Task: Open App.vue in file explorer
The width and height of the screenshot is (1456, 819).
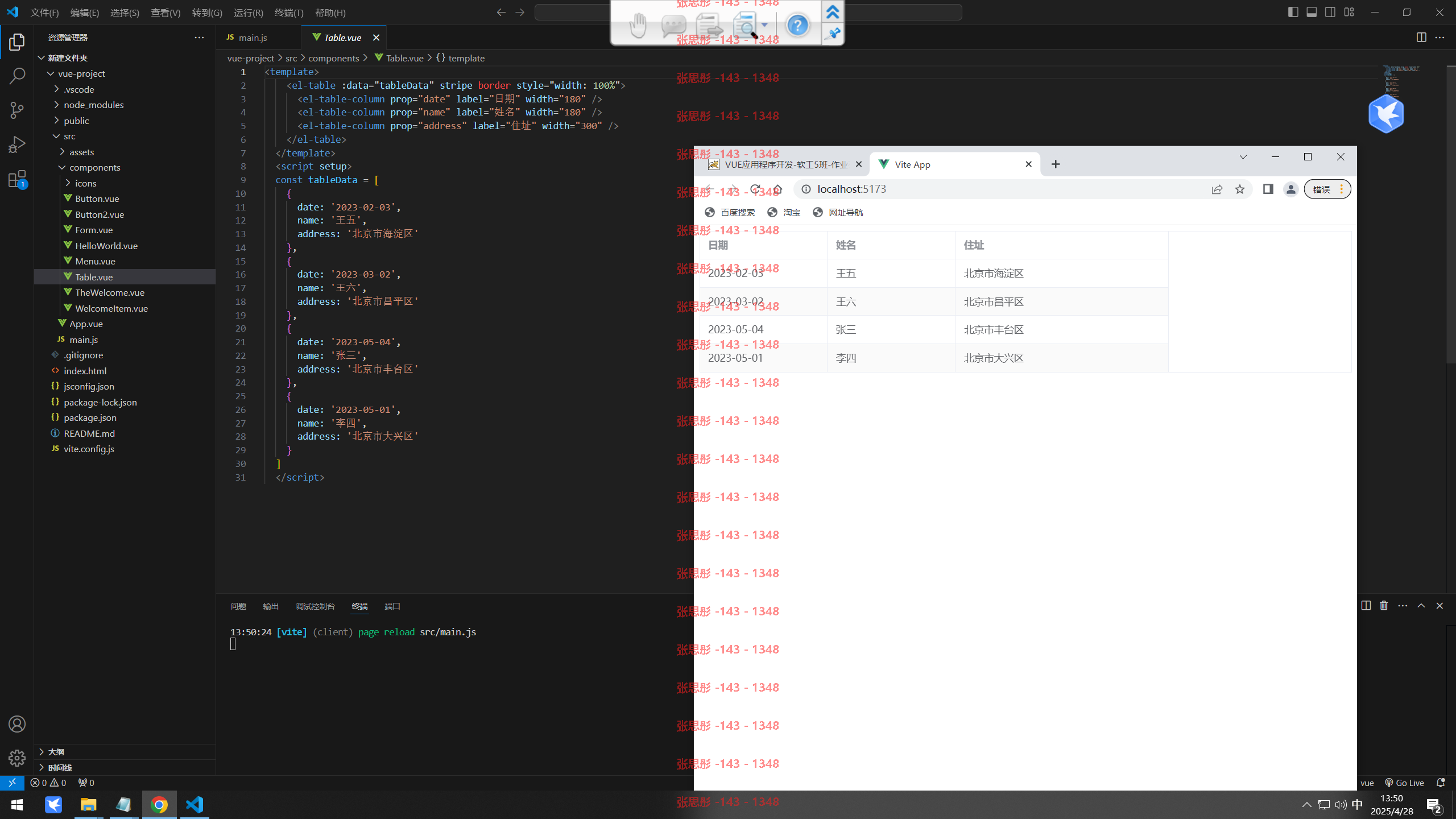Action: tap(86, 324)
